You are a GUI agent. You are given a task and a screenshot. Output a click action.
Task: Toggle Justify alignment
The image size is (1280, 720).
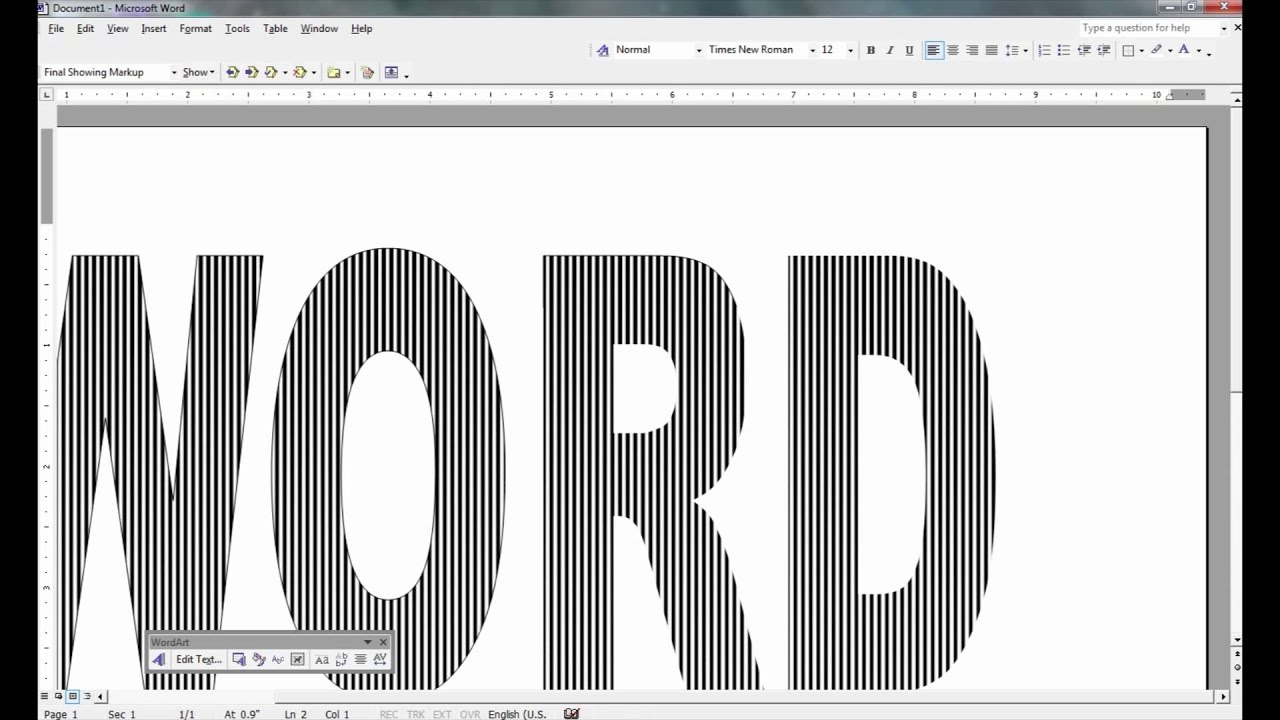[x=991, y=50]
